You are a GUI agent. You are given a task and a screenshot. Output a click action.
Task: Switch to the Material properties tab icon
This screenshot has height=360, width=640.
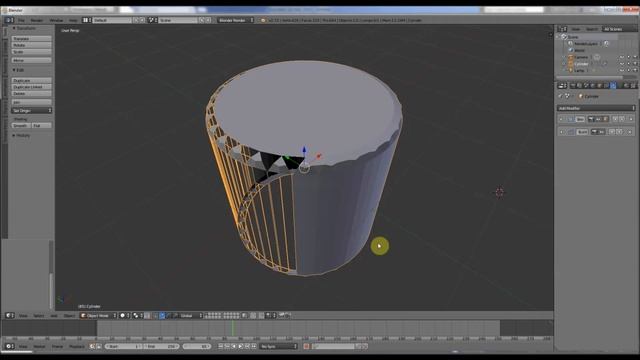click(x=626, y=85)
